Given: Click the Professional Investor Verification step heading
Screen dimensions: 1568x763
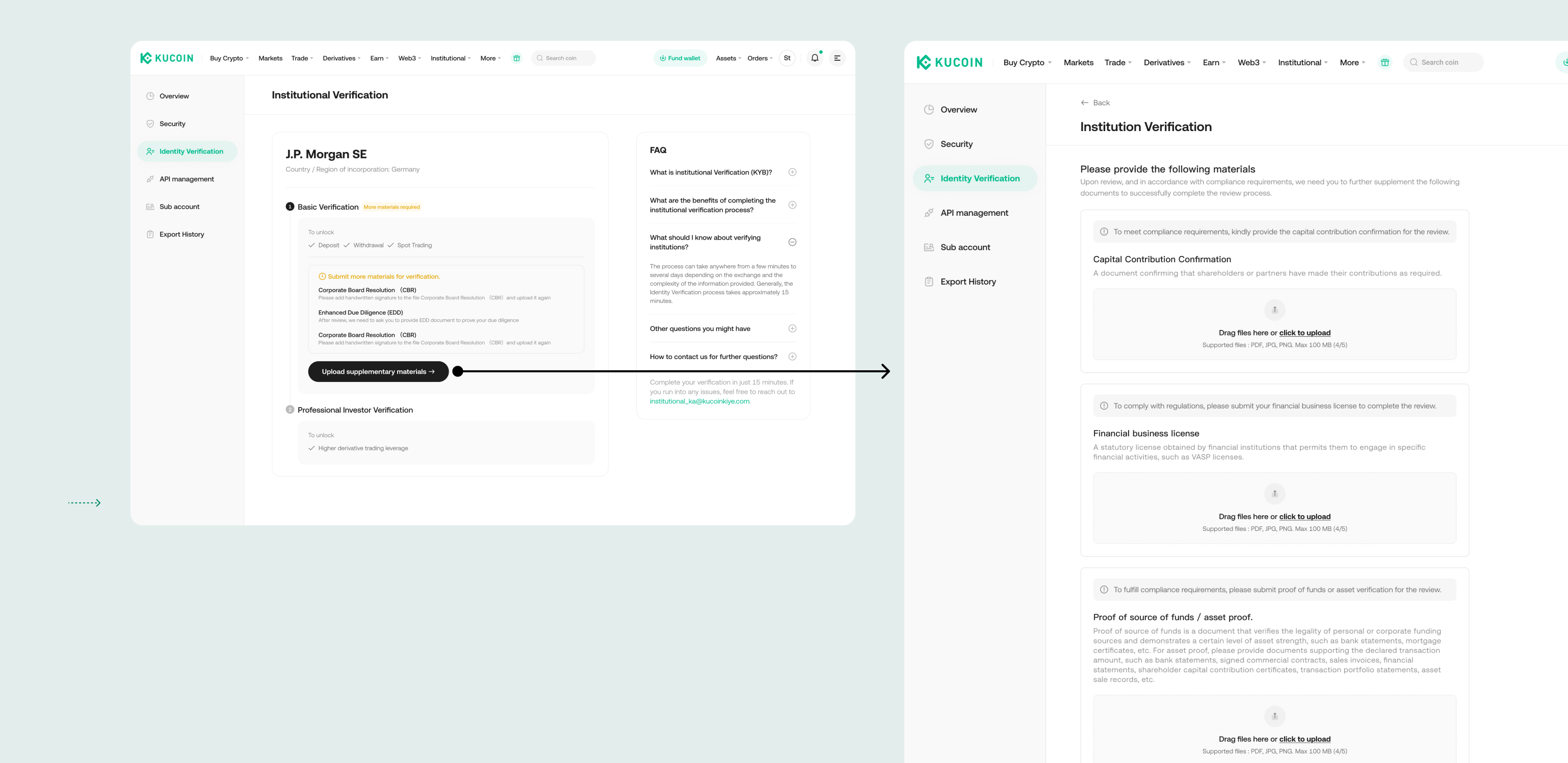Looking at the screenshot, I should click(x=355, y=410).
